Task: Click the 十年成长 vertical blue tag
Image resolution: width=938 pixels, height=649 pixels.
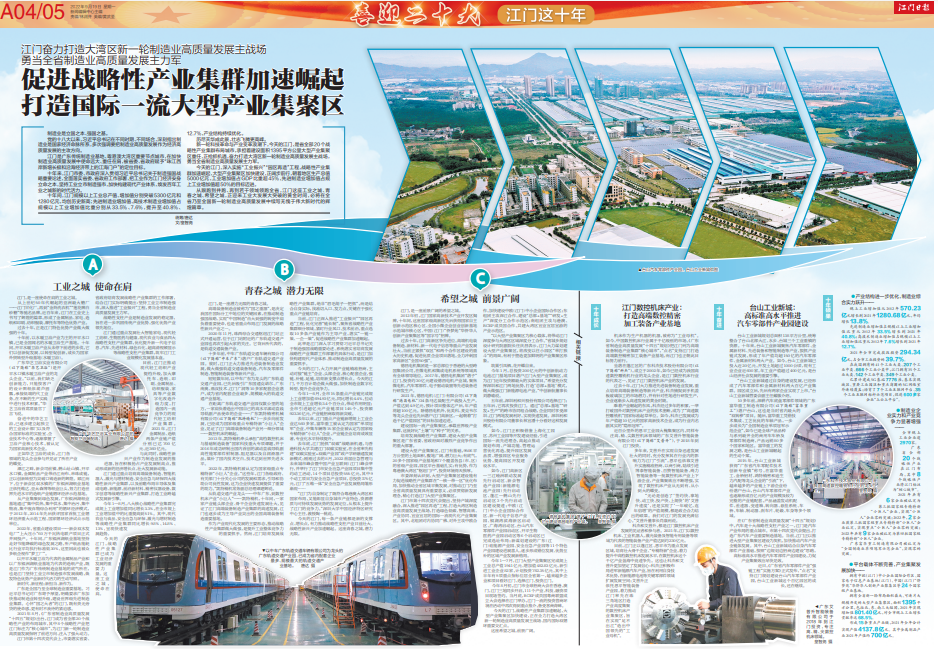Action: pos(596,317)
